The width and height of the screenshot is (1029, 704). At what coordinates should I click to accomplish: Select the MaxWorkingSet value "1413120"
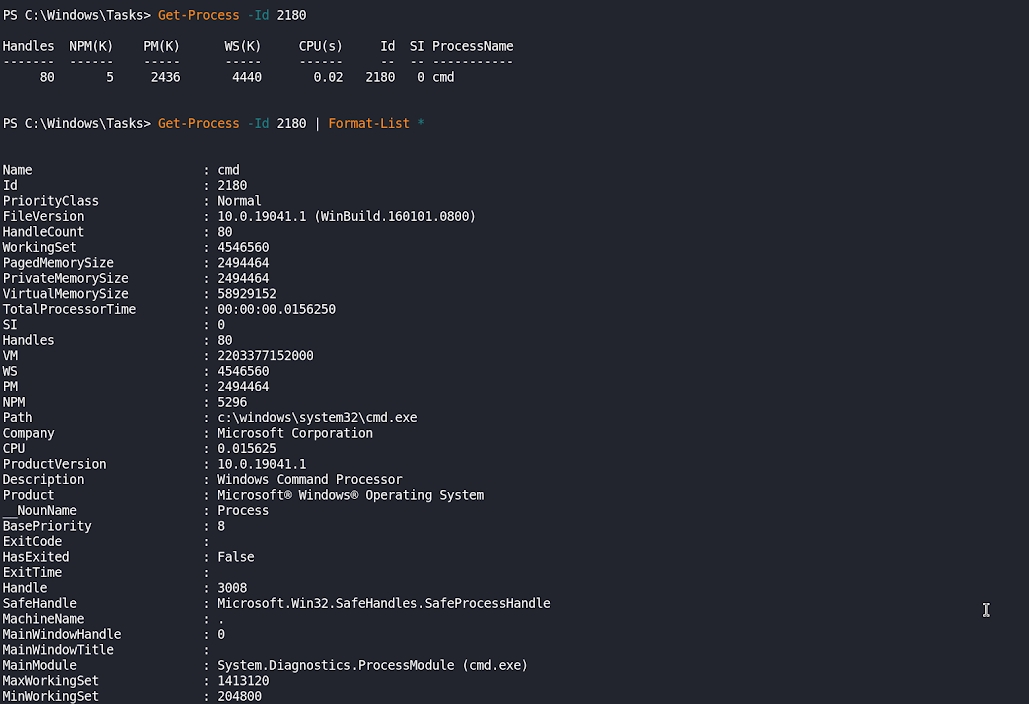[x=243, y=681]
